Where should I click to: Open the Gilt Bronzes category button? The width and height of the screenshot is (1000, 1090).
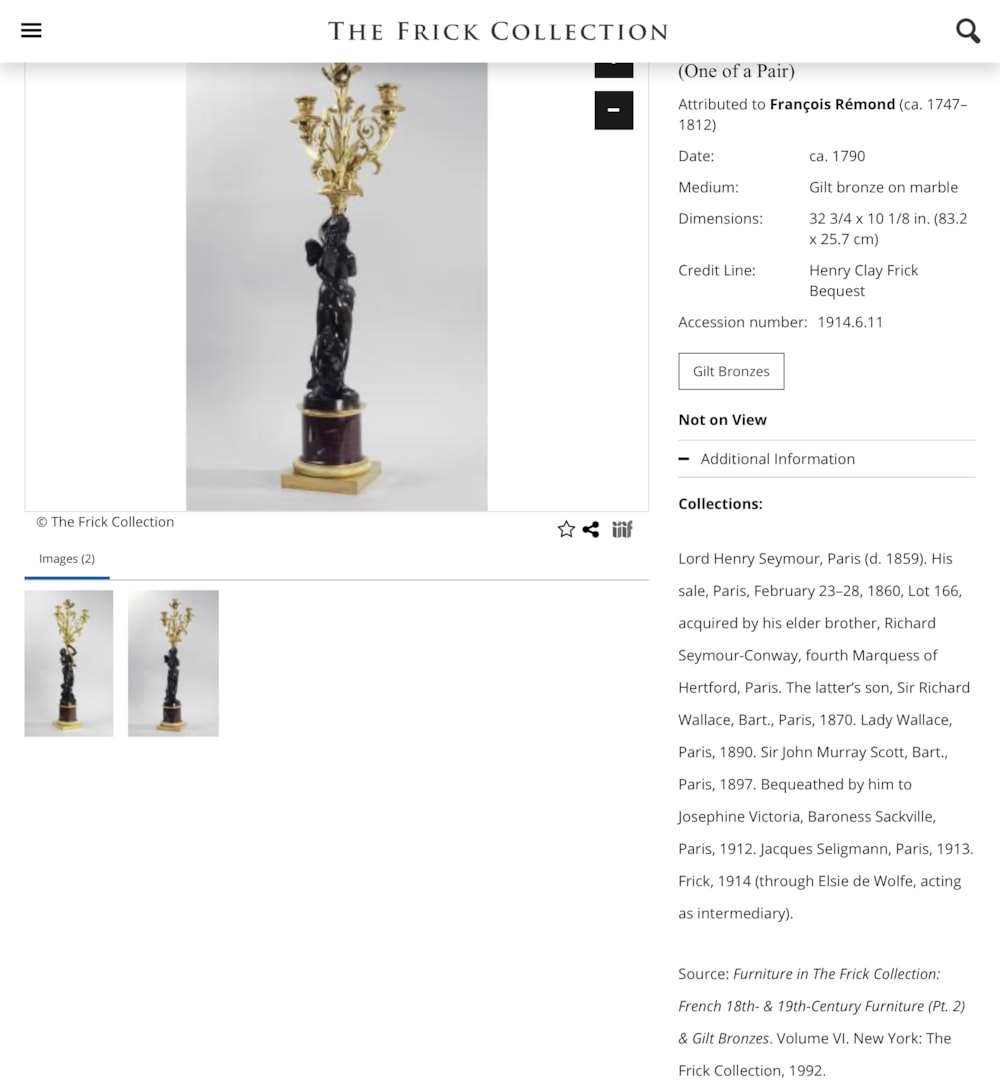(731, 371)
